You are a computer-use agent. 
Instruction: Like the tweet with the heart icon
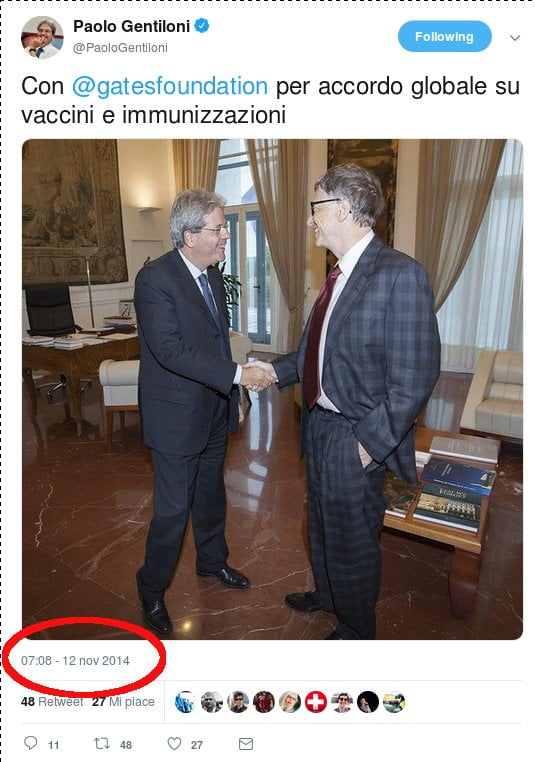click(x=174, y=744)
